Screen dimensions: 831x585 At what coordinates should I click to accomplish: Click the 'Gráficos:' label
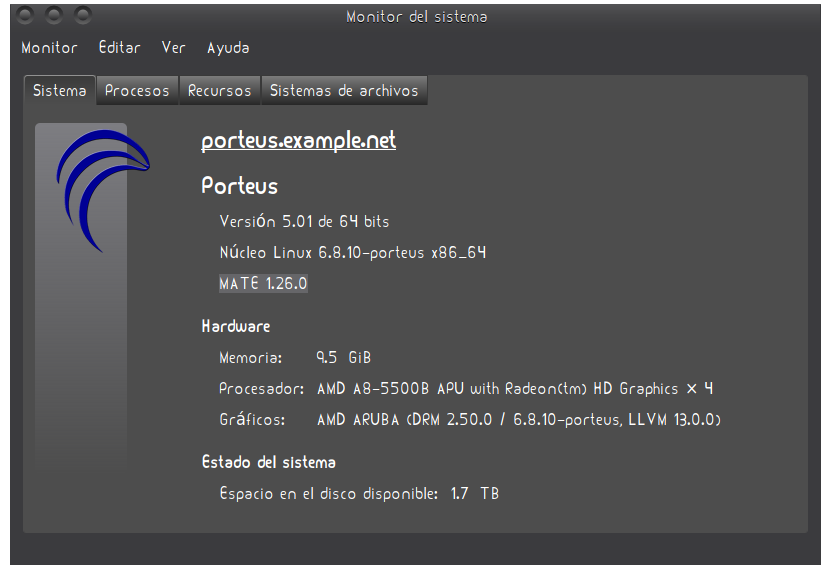[x=252, y=420]
